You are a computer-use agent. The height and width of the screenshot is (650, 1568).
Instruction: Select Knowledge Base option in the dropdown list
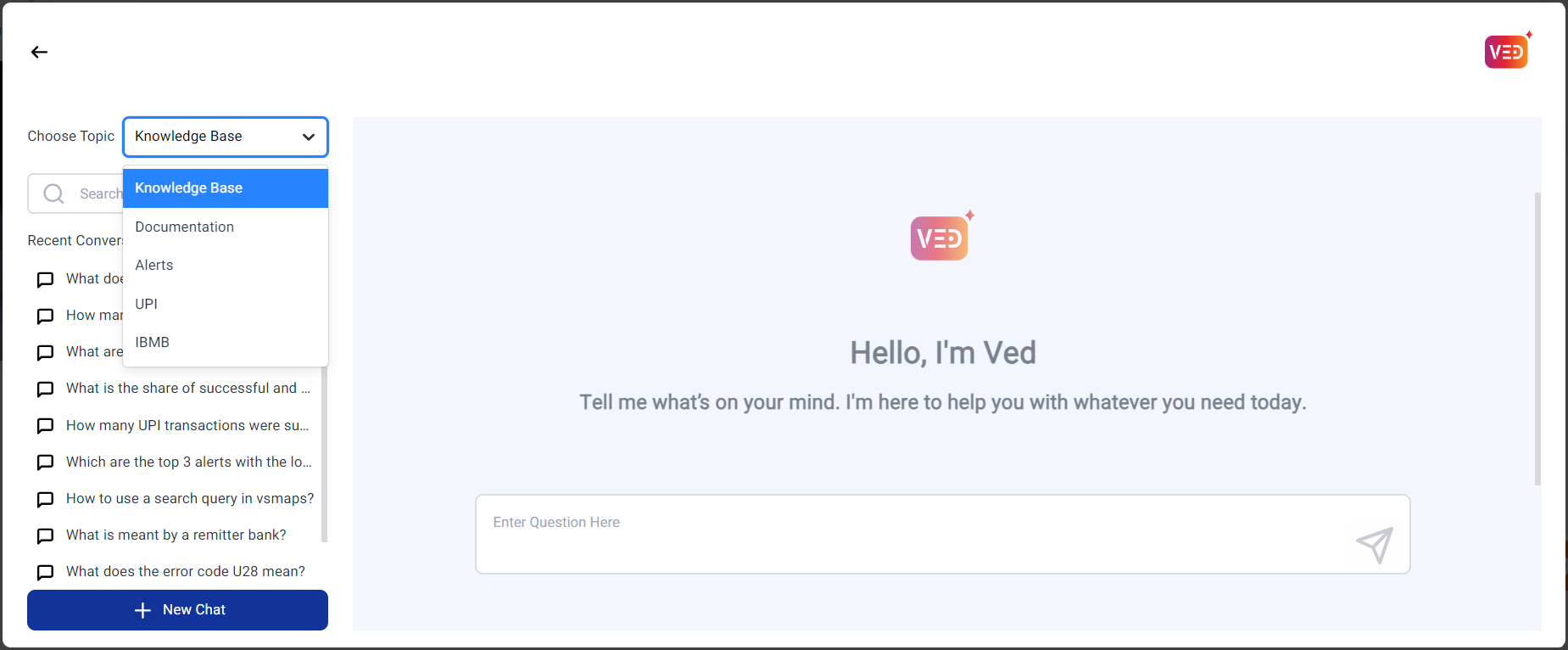tap(225, 188)
